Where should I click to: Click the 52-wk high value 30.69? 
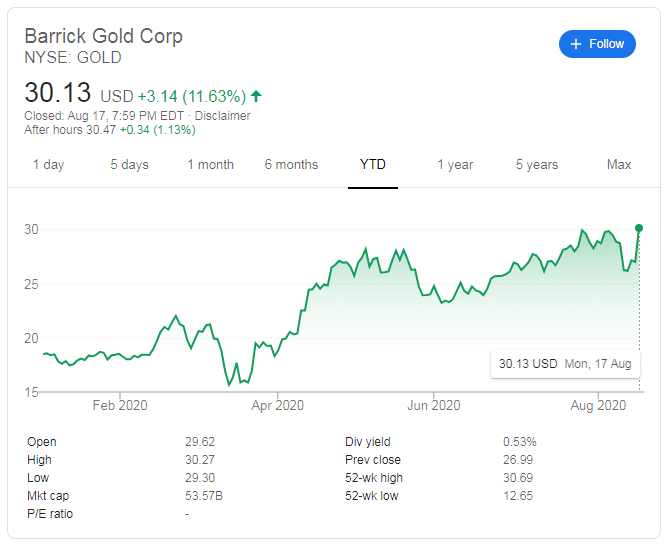[x=518, y=477]
